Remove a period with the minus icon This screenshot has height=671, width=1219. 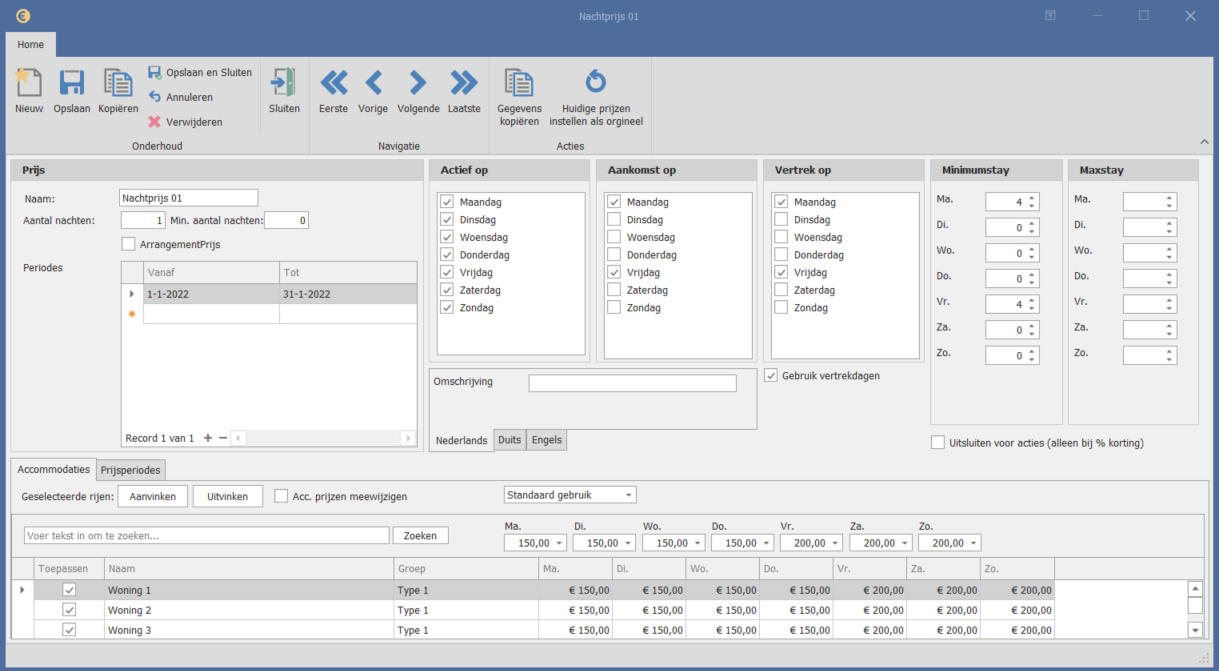pyautogui.click(x=223, y=438)
